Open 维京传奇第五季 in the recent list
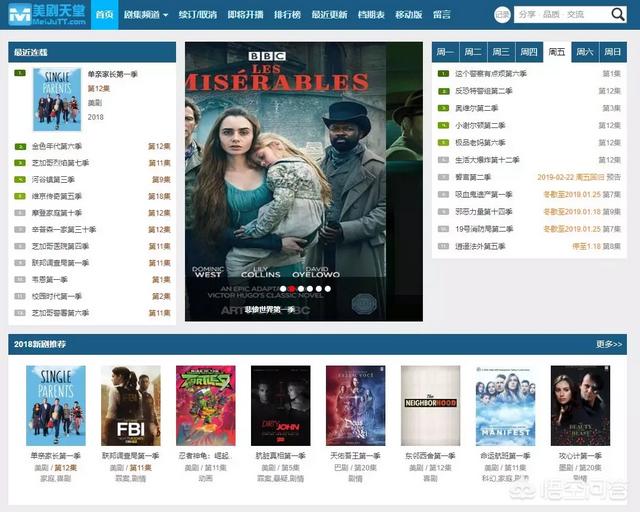The width and height of the screenshot is (640, 512). pos(57,196)
